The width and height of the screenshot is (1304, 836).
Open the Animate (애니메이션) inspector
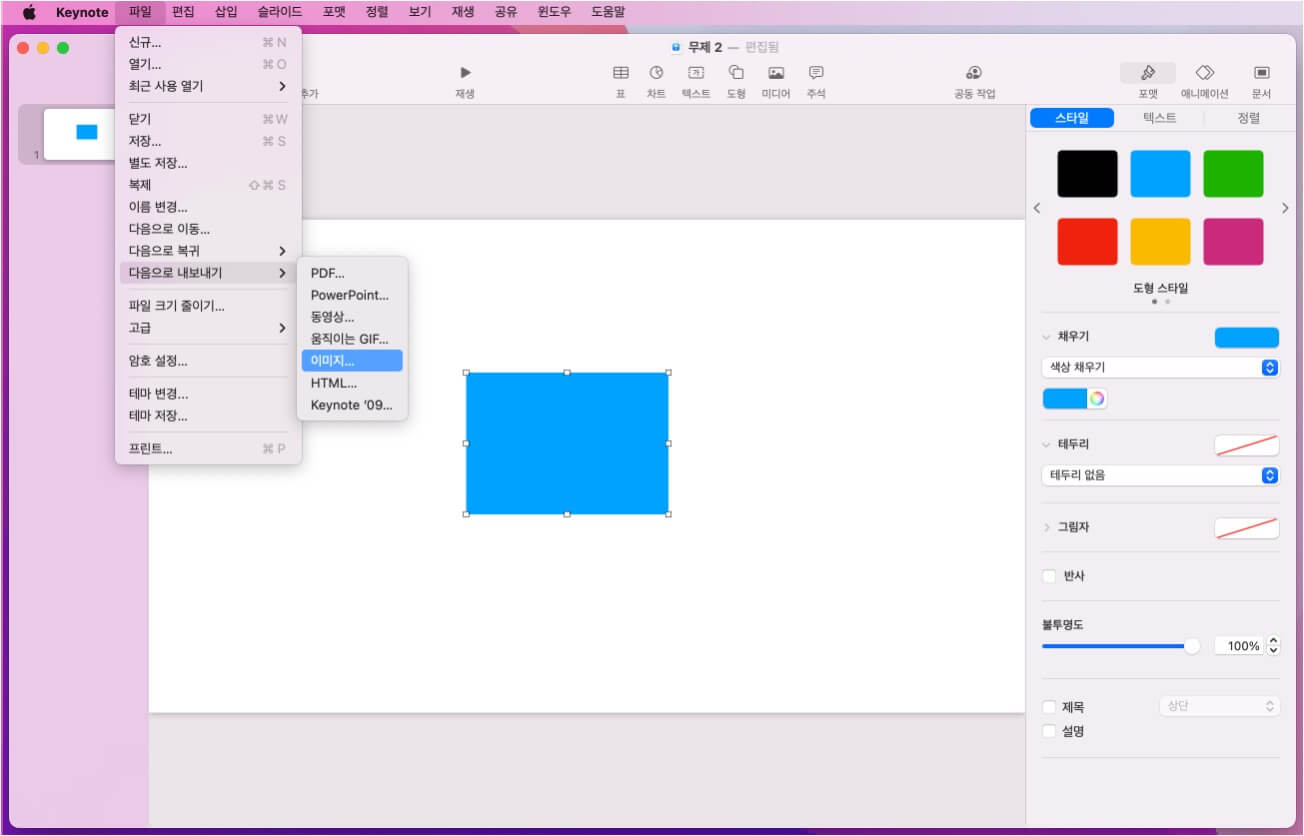(1205, 73)
